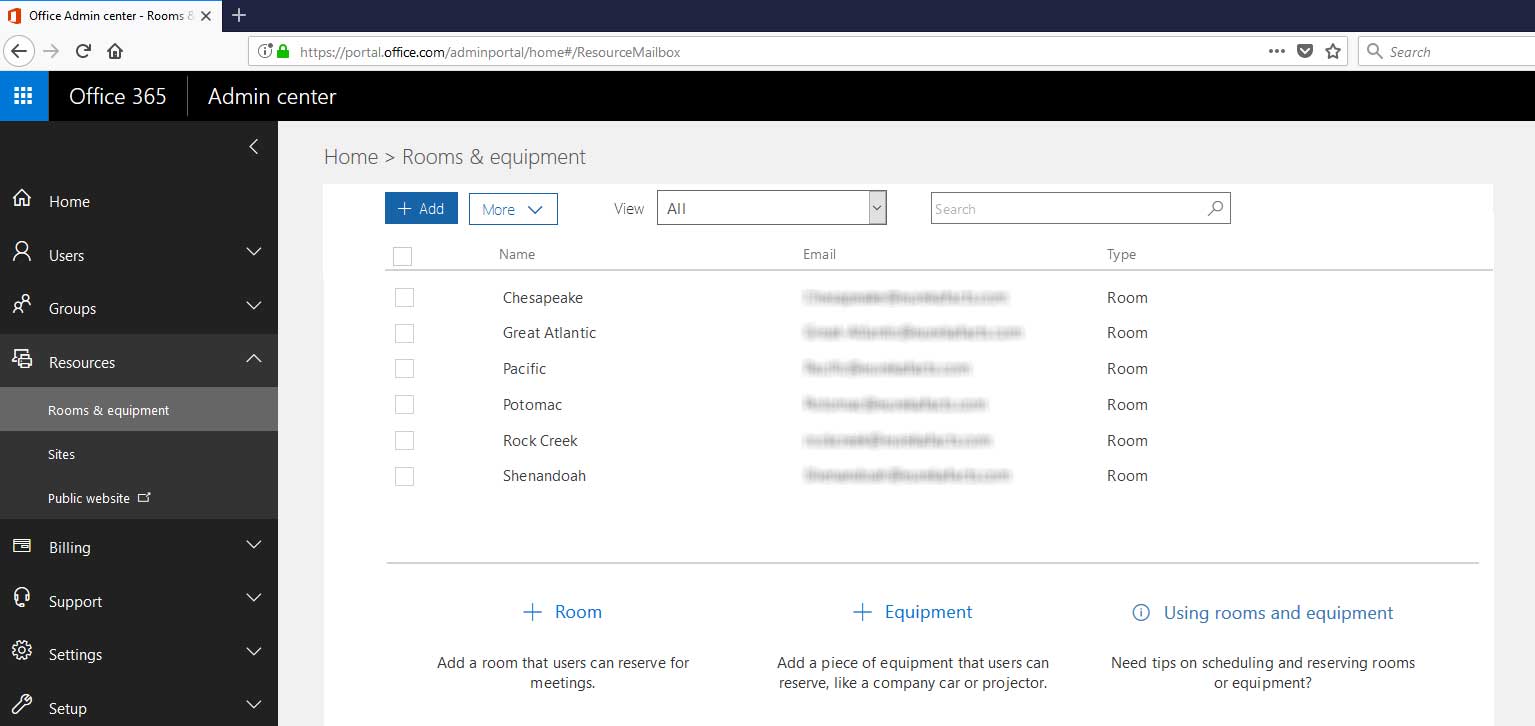Click the browser reload icon
1535x726 pixels.
click(83, 51)
